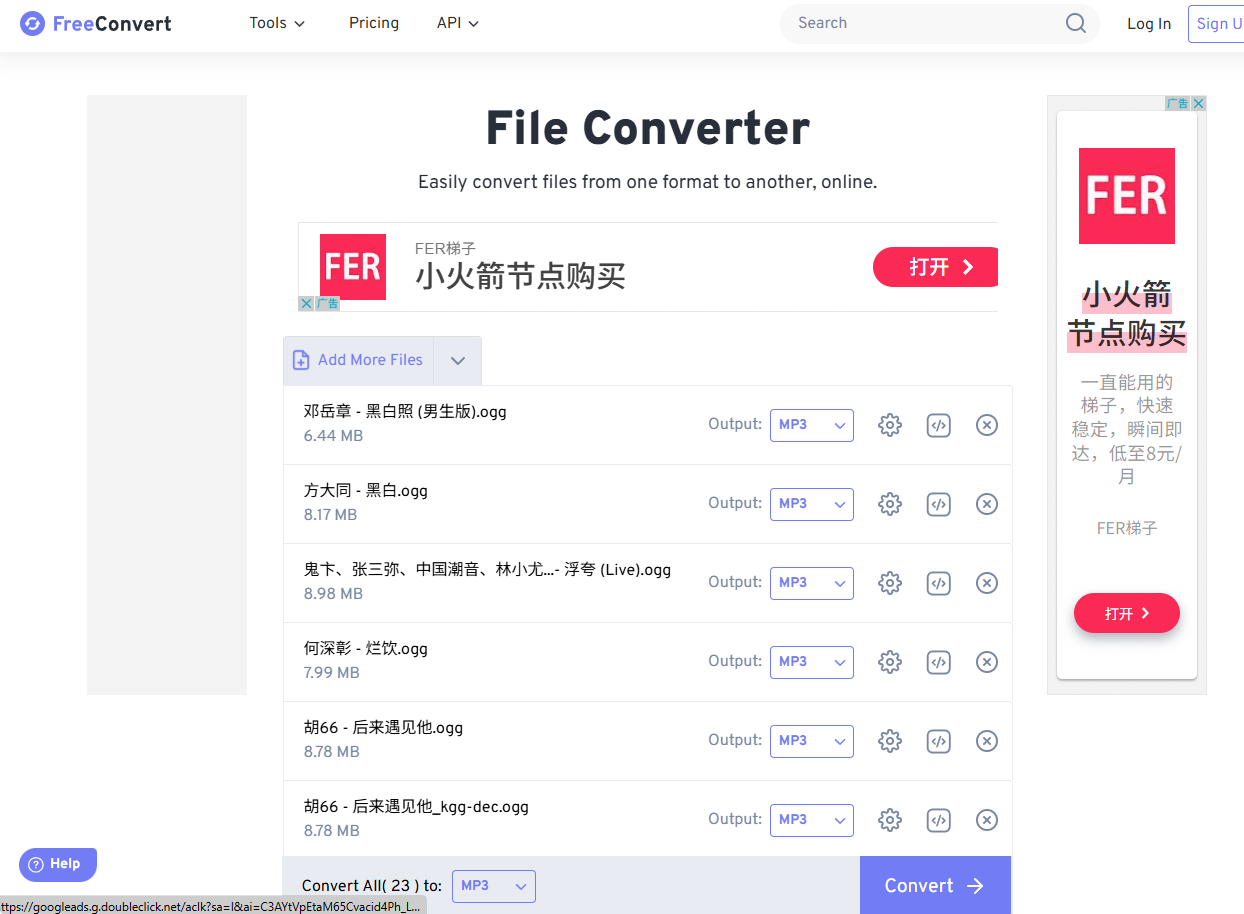Image resolution: width=1244 pixels, height=914 pixels.
Task: Click code icon for 浮夸 (Live) file
Action: (x=938, y=583)
